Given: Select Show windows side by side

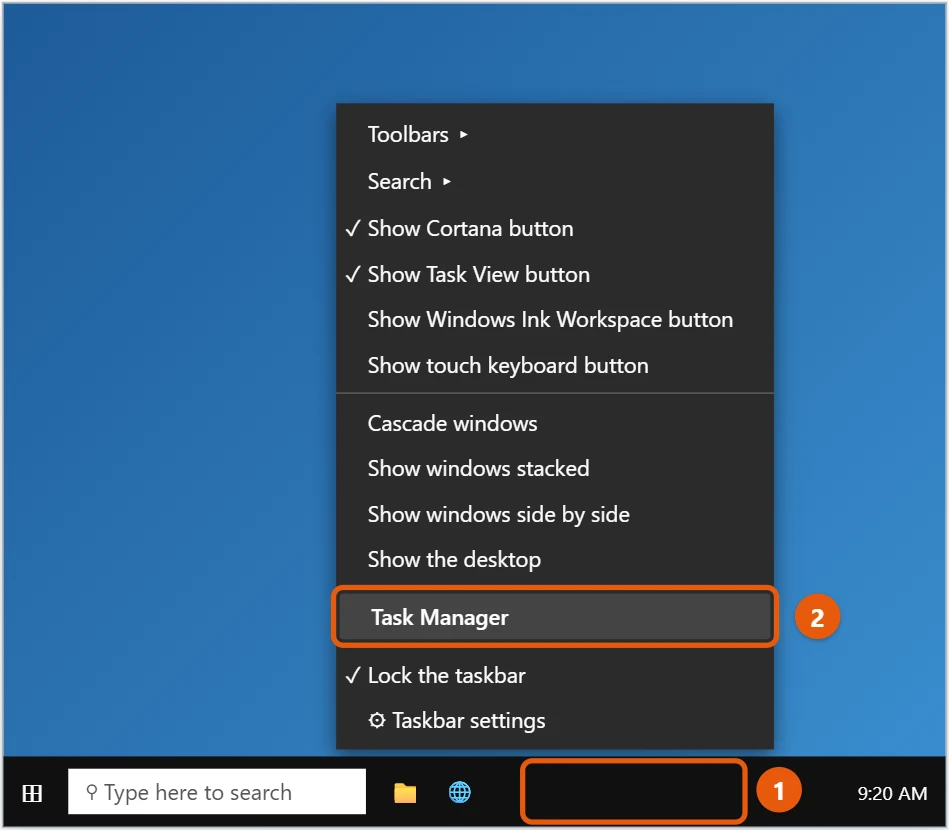Looking at the screenshot, I should click(x=555, y=514).
